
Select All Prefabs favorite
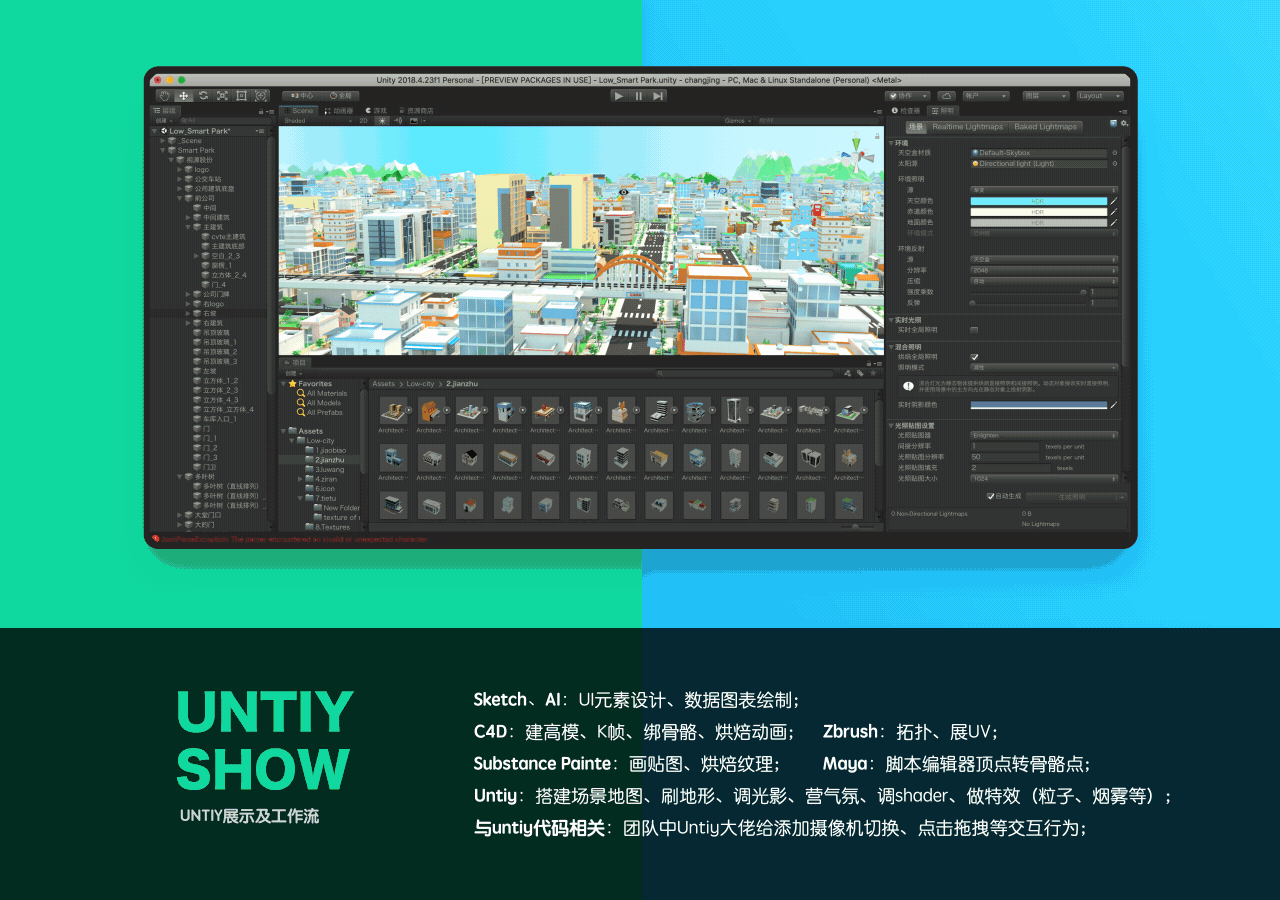click(x=324, y=412)
